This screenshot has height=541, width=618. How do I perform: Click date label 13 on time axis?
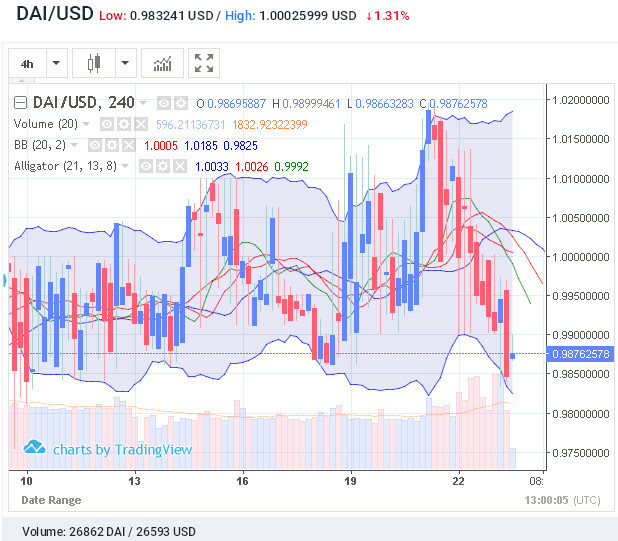tap(134, 481)
